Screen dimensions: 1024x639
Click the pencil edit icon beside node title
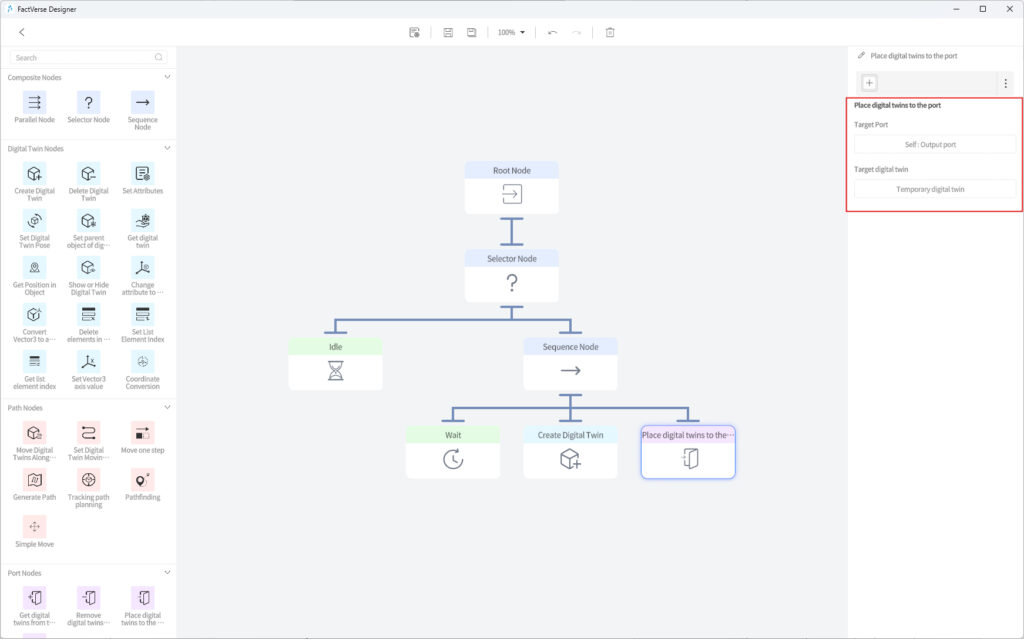[x=861, y=56]
